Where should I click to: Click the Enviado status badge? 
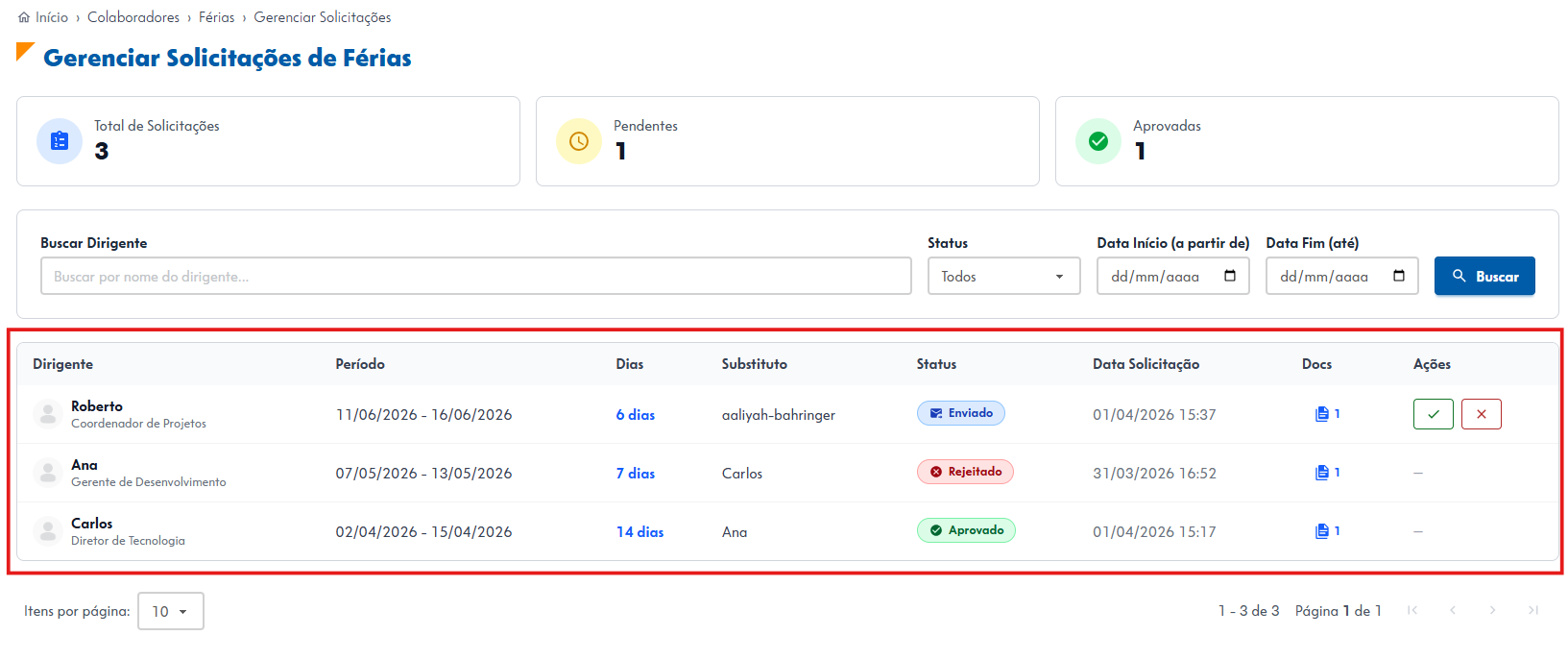coord(961,413)
